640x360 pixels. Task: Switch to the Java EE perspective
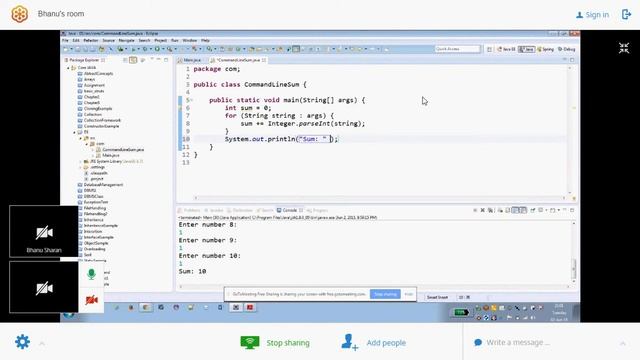(x=506, y=49)
